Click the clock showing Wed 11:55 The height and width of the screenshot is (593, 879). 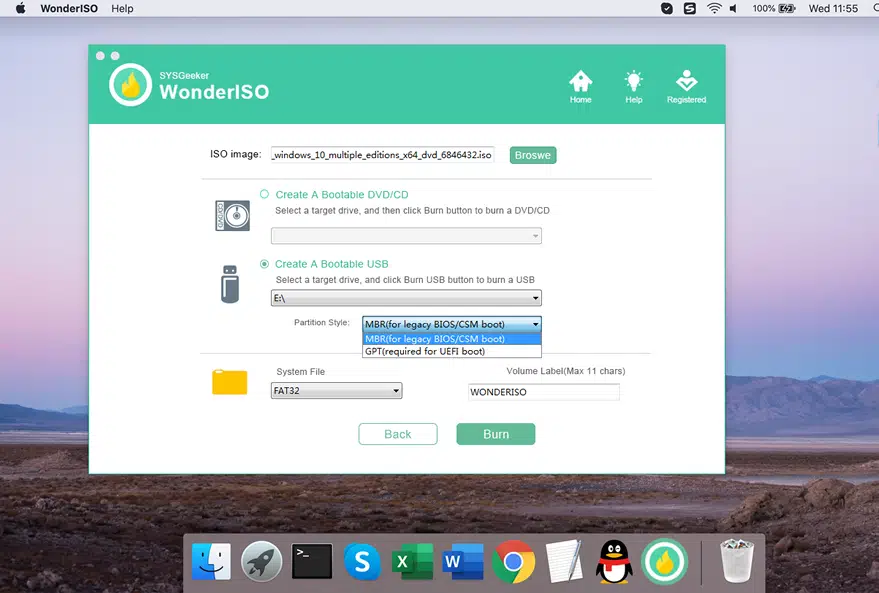tap(833, 8)
